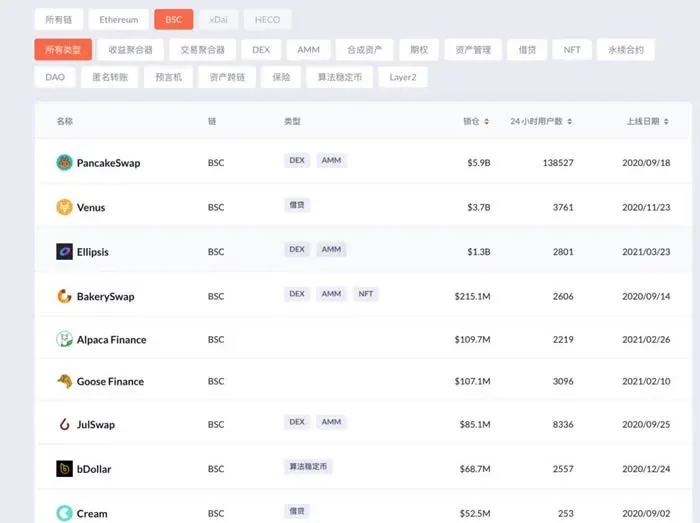Click the PancakeSwap logo icon
The width and height of the screenshot is (700, 523).
click(x=64, y=162)
